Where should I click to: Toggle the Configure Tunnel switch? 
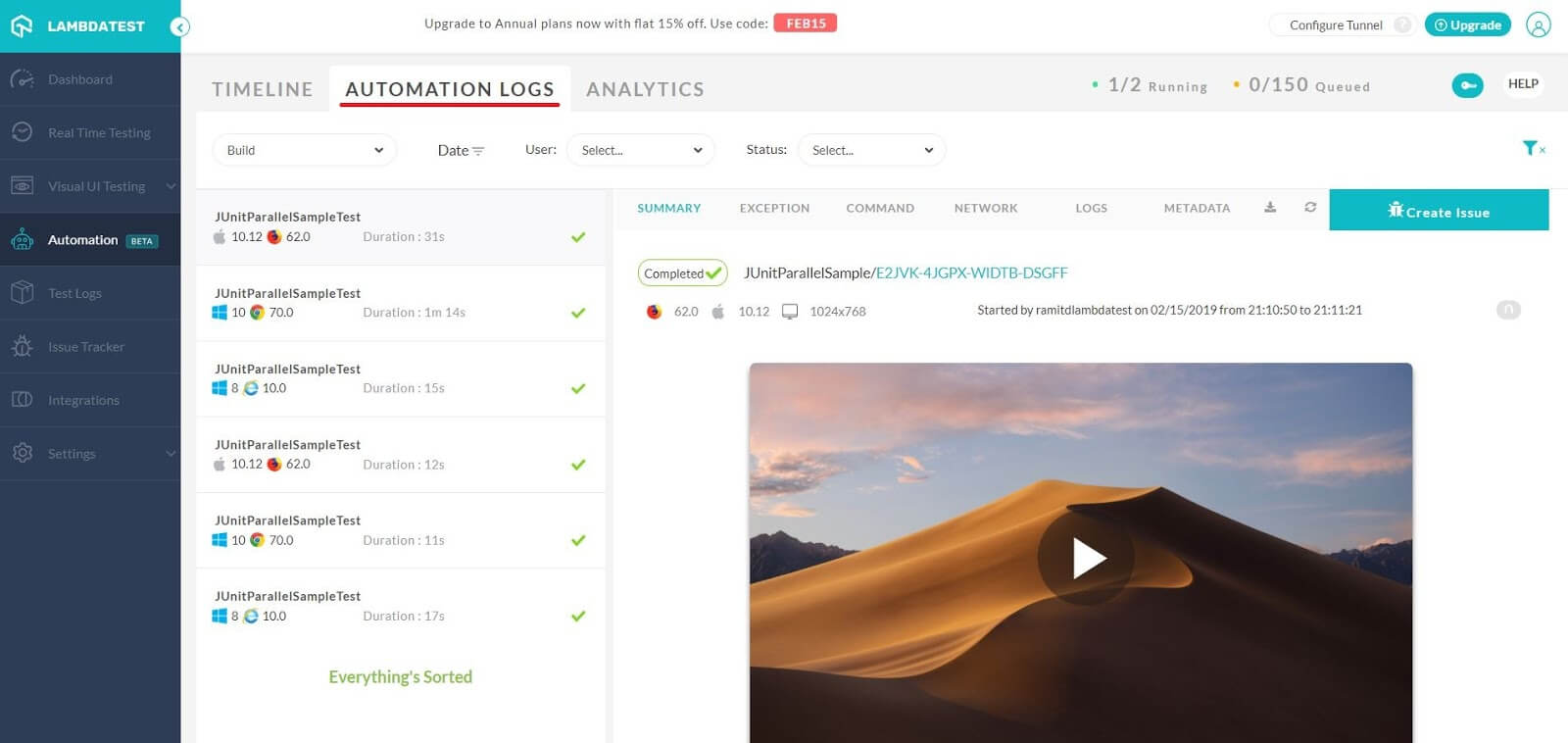click(x=1402, y=25)
